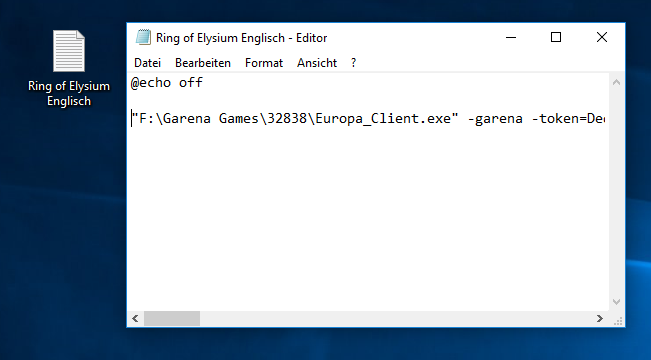This screenshot has height=360, width=651.
Task: Open the Bearbeiten menu
Action: (x=203, y=63)
